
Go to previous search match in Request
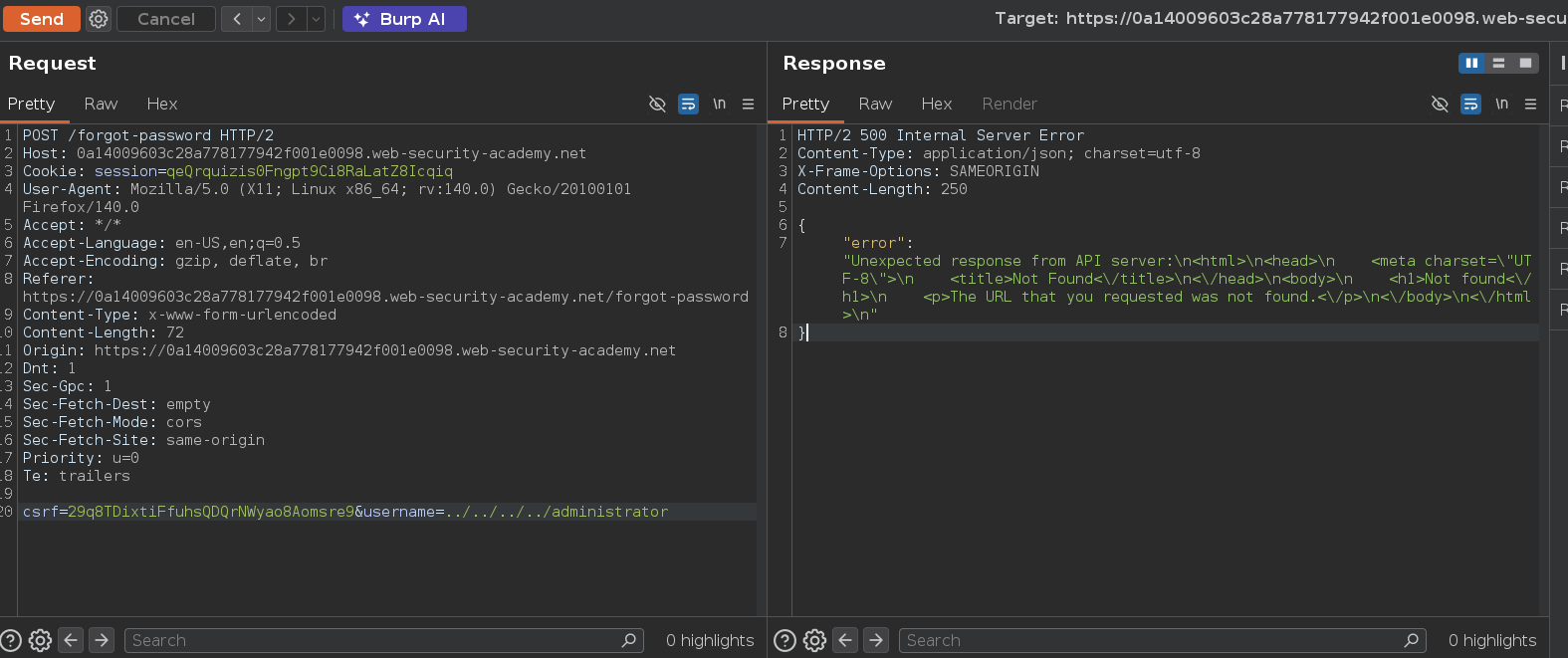tap(71, 640)
